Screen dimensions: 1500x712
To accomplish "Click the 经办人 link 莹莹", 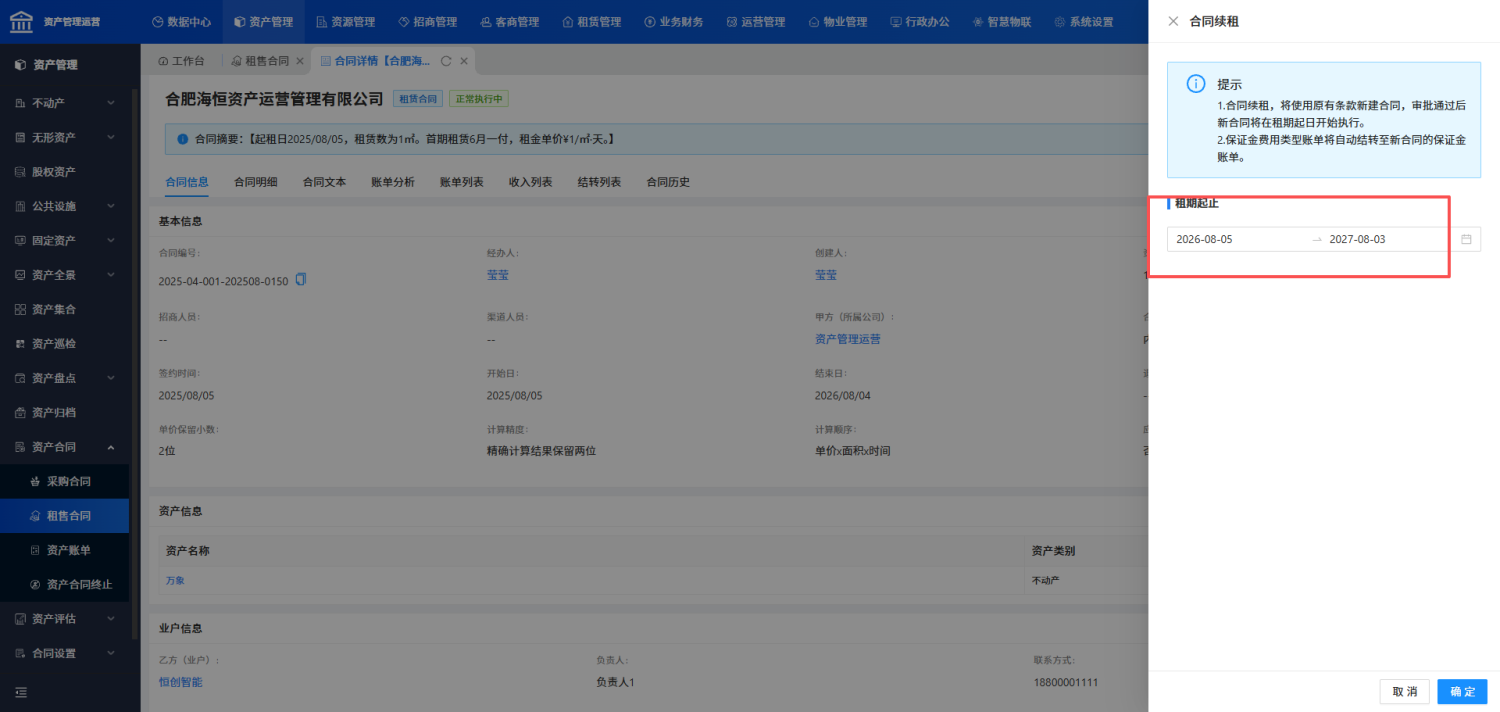I will tap(498, 275).
